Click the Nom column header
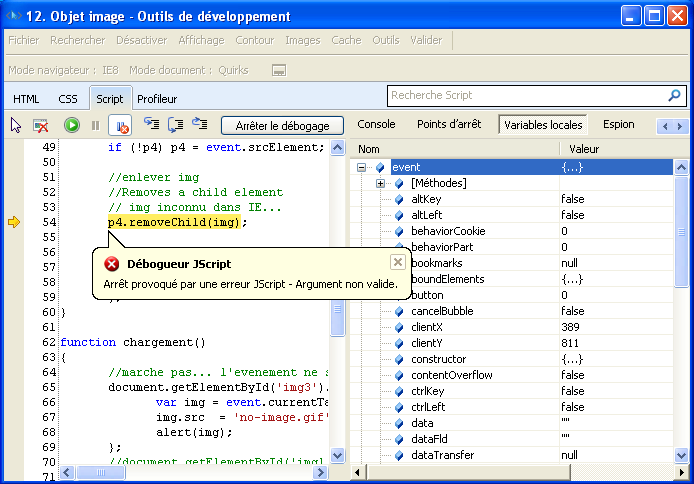Viewport: 694px width, 484px height. point(455,149)
